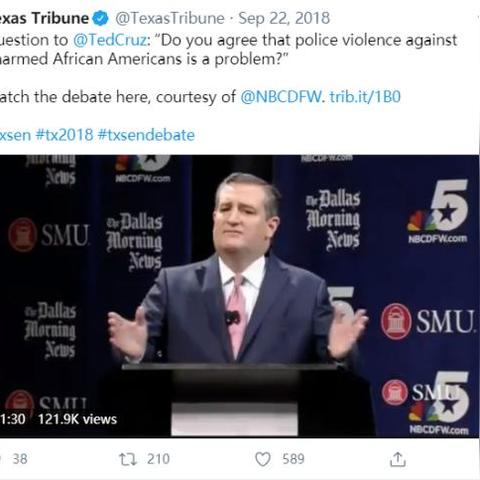
Task: Open the @TexasTribune handle
Action: coord(170,18)
